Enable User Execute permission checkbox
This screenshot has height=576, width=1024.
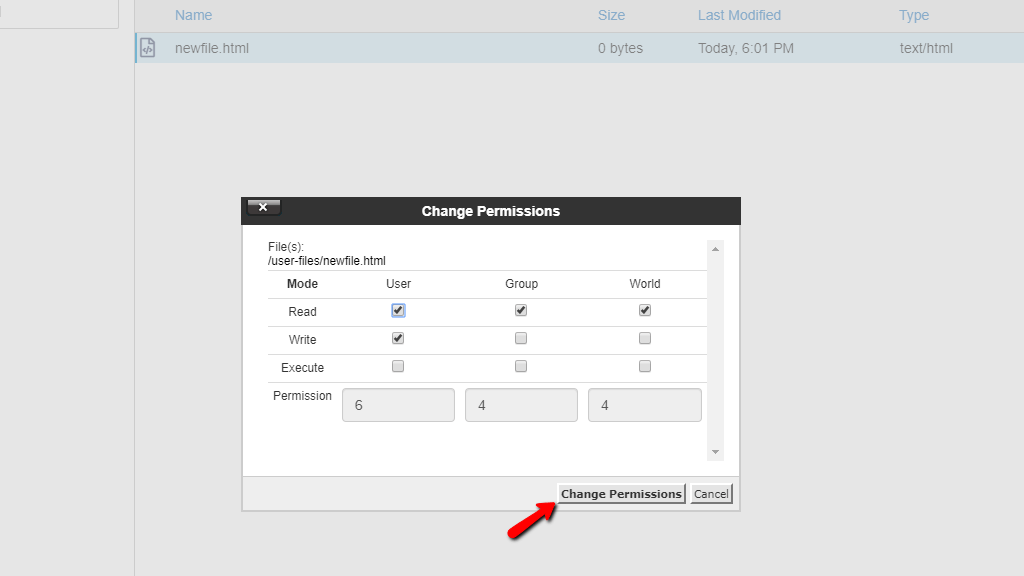coord(398,366)
